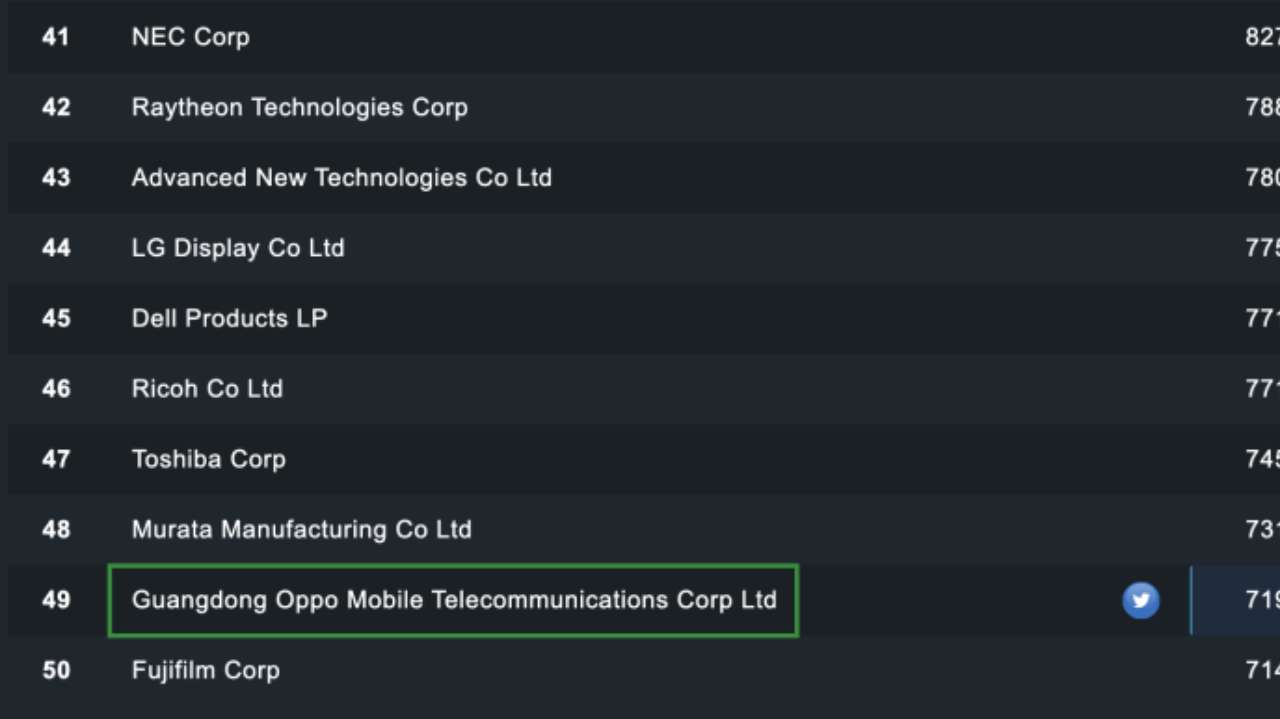Click rank number 50
Image resolution: width=1280 pixels, height=719 pixels.
(x=56, y=670)
